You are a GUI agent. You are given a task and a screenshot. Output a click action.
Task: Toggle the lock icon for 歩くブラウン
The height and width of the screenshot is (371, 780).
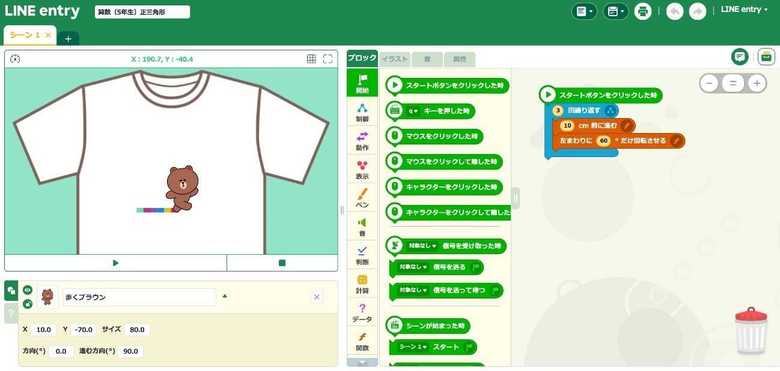coord(28,303)
